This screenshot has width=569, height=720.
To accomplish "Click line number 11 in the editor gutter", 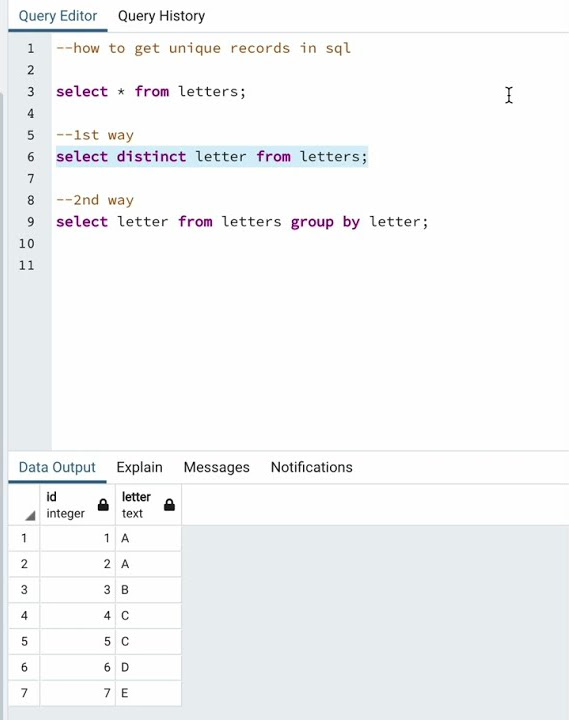I will [27, 265].
